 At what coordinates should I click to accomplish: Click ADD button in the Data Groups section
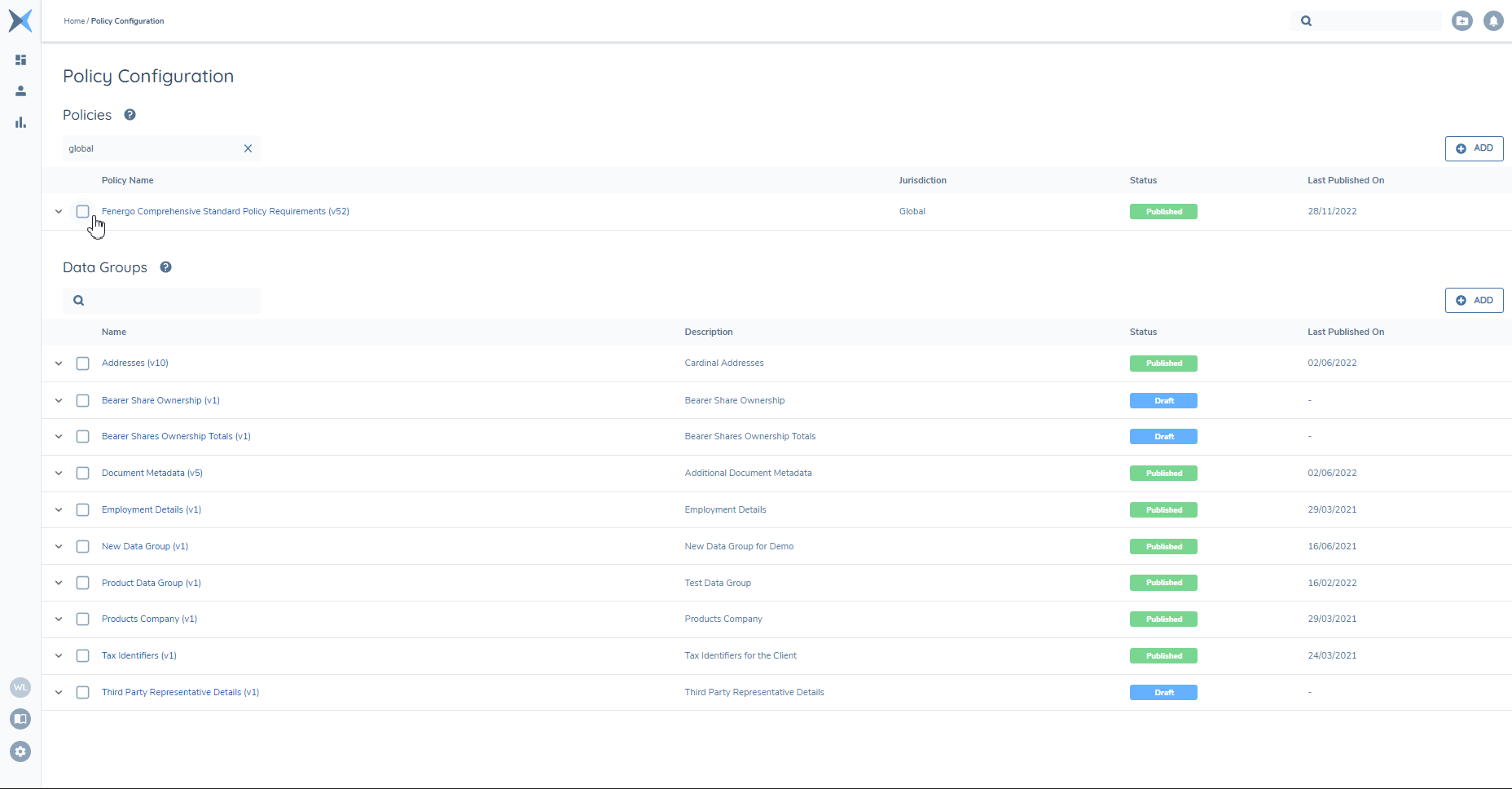point(1474,301)
